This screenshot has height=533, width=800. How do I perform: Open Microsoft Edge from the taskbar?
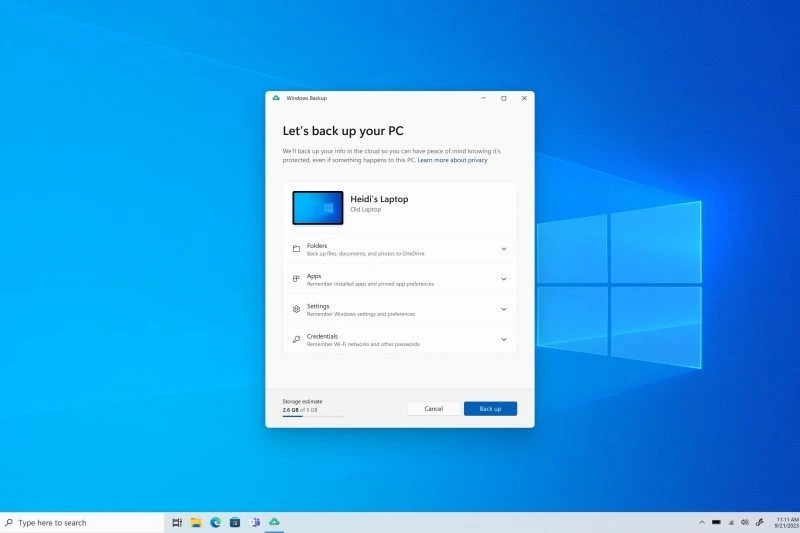[x=215, y=522]
